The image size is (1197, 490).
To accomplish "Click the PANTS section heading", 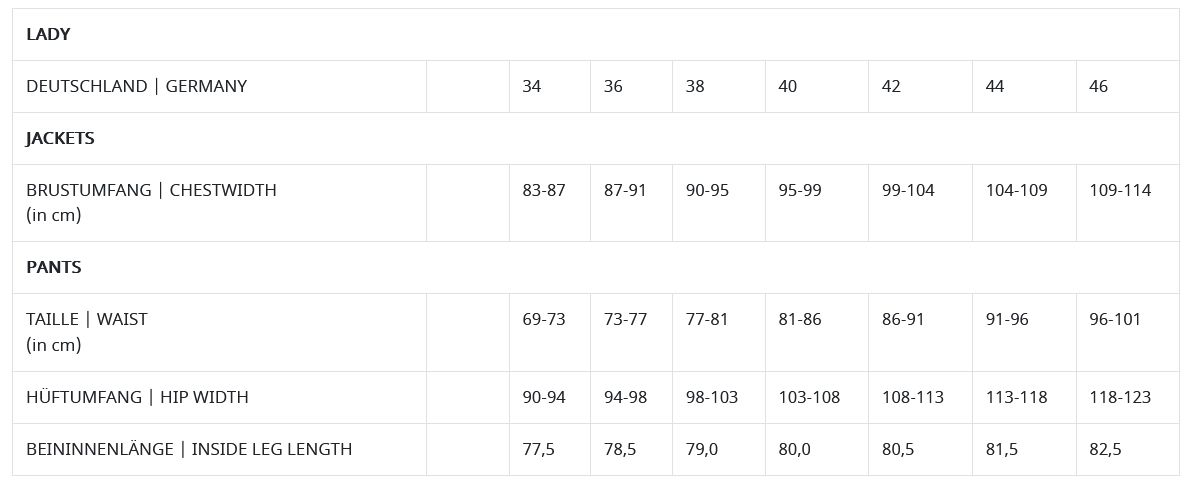I will click(x=53, y=267).
